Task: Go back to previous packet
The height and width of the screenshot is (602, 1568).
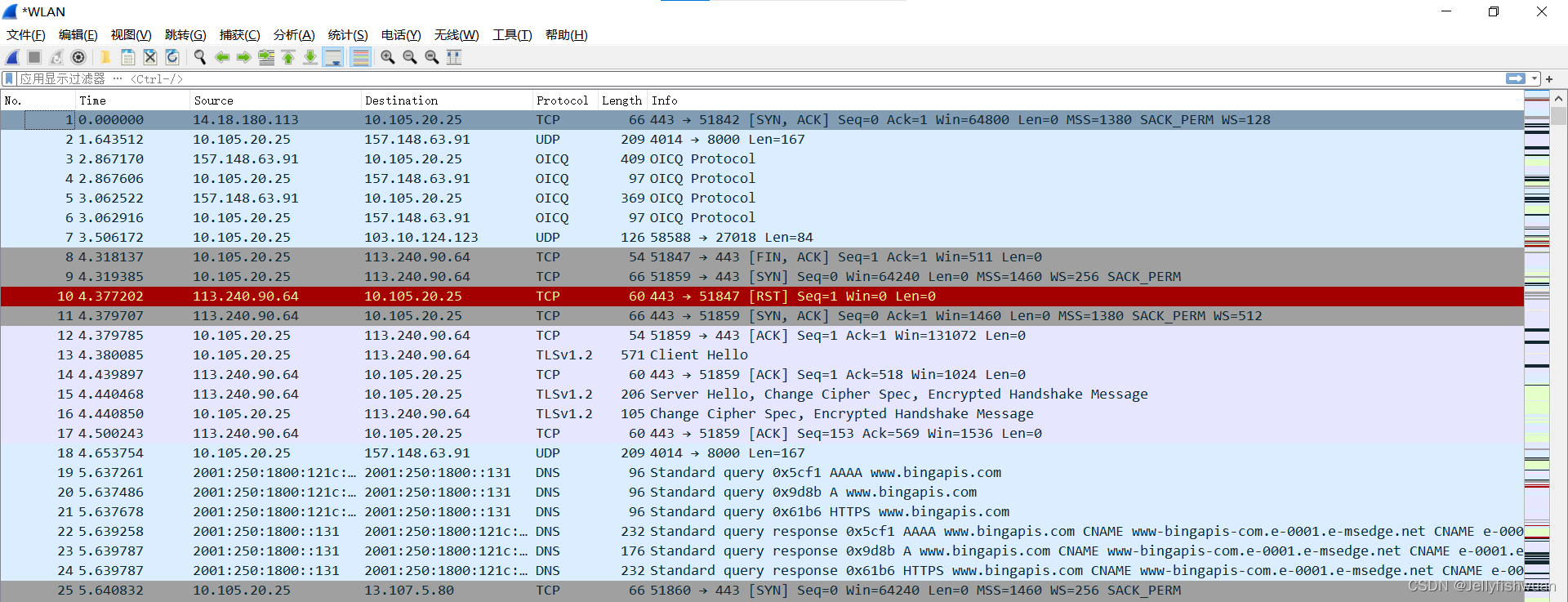Action: click(x=222, y=57)
